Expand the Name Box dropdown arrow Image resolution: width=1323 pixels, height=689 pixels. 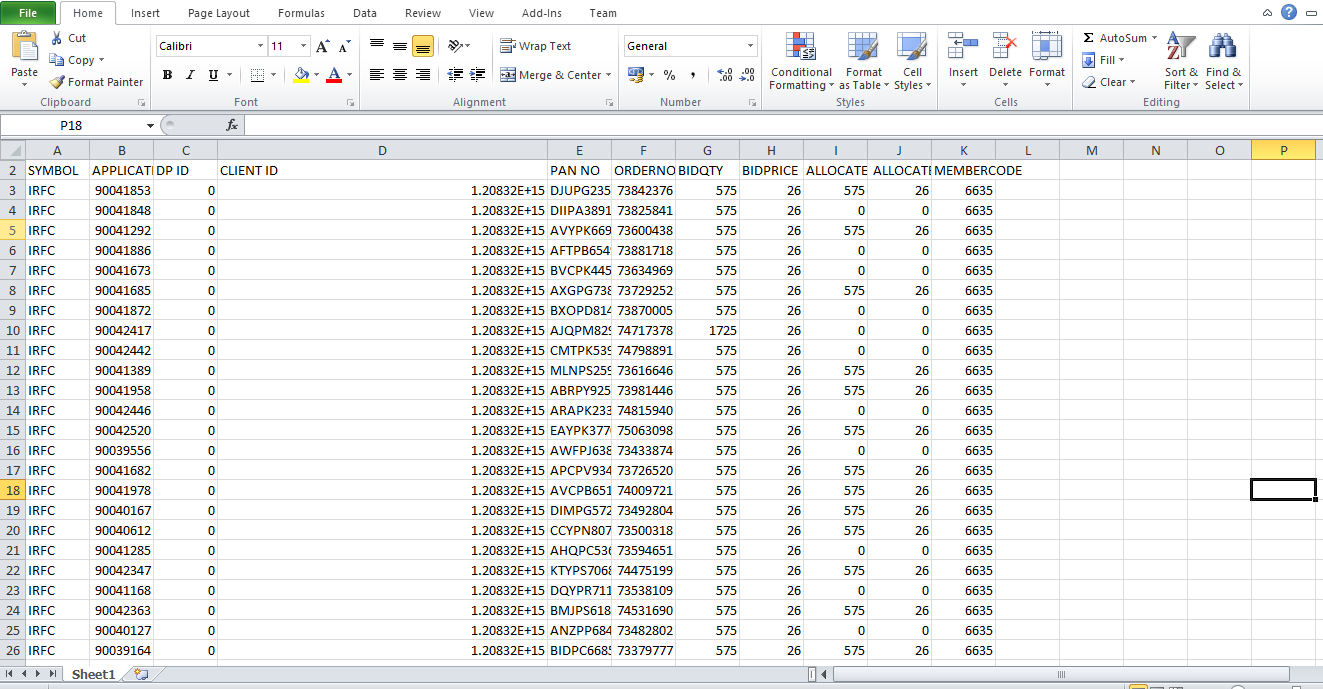coord(150,125)
